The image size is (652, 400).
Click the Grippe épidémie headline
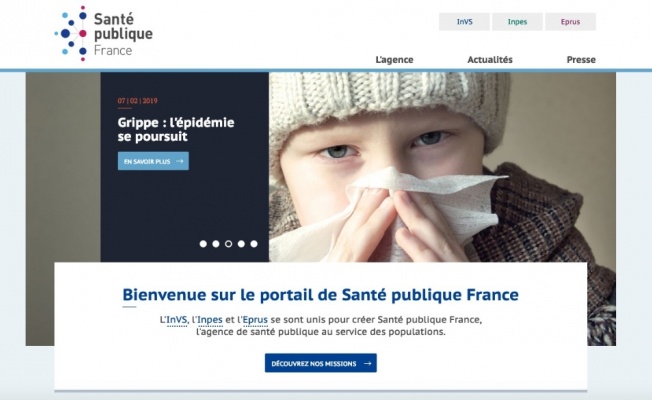point(176,129)
